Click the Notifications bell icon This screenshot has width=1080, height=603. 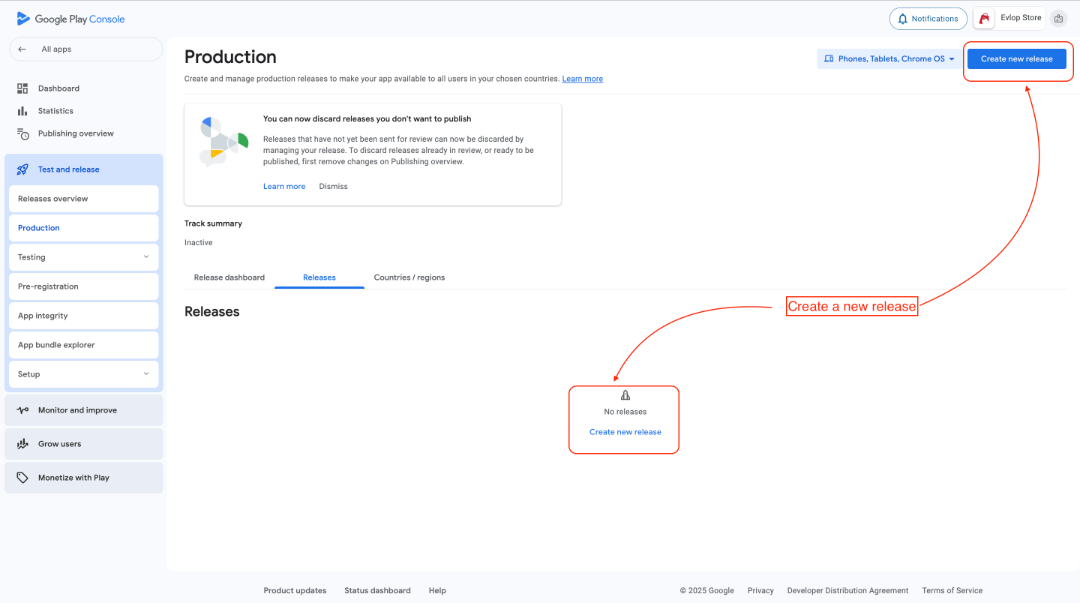pyautogui.click(x=902, y=19)
